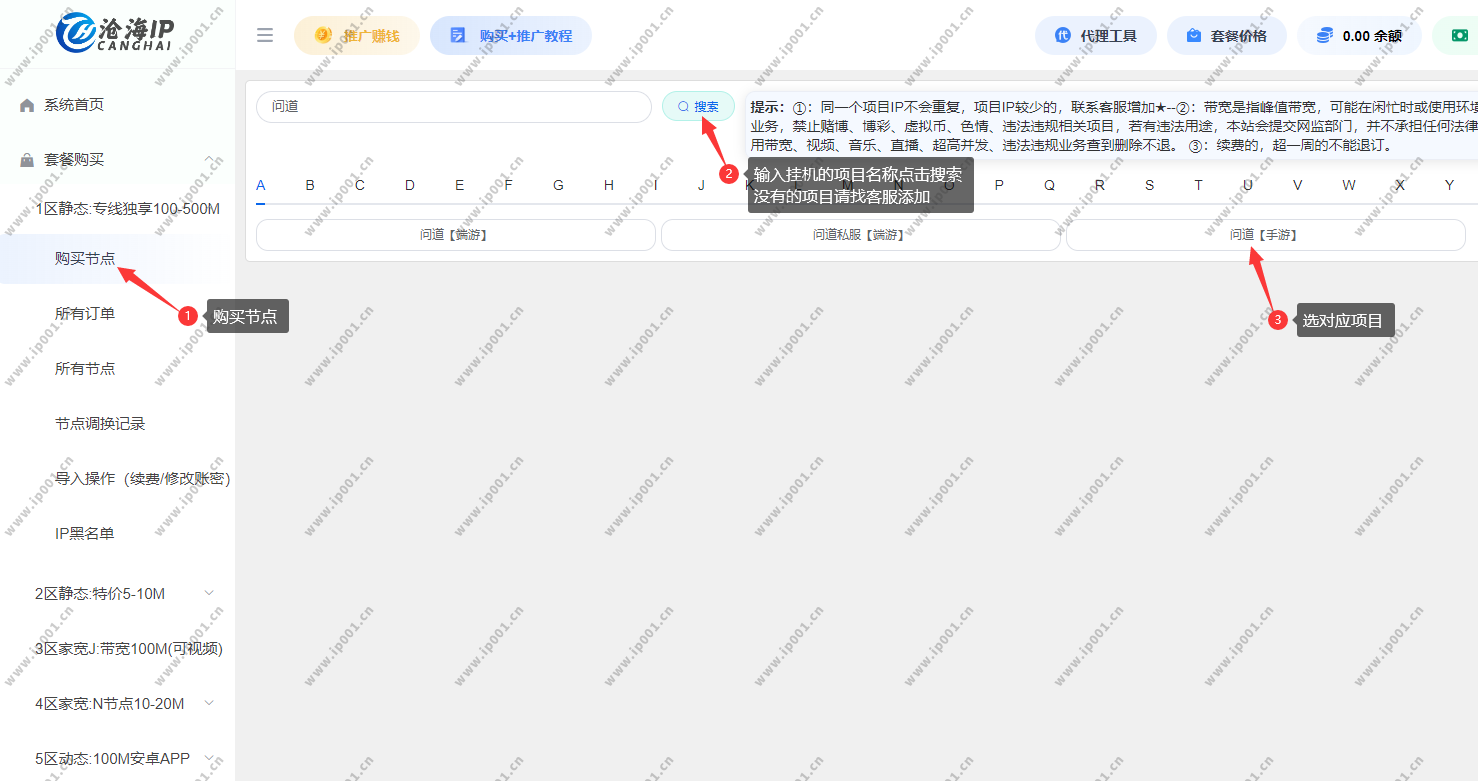
Task: Click the home icon beside 系统首页
Action: pyautogui.click(x=27, y=106)
